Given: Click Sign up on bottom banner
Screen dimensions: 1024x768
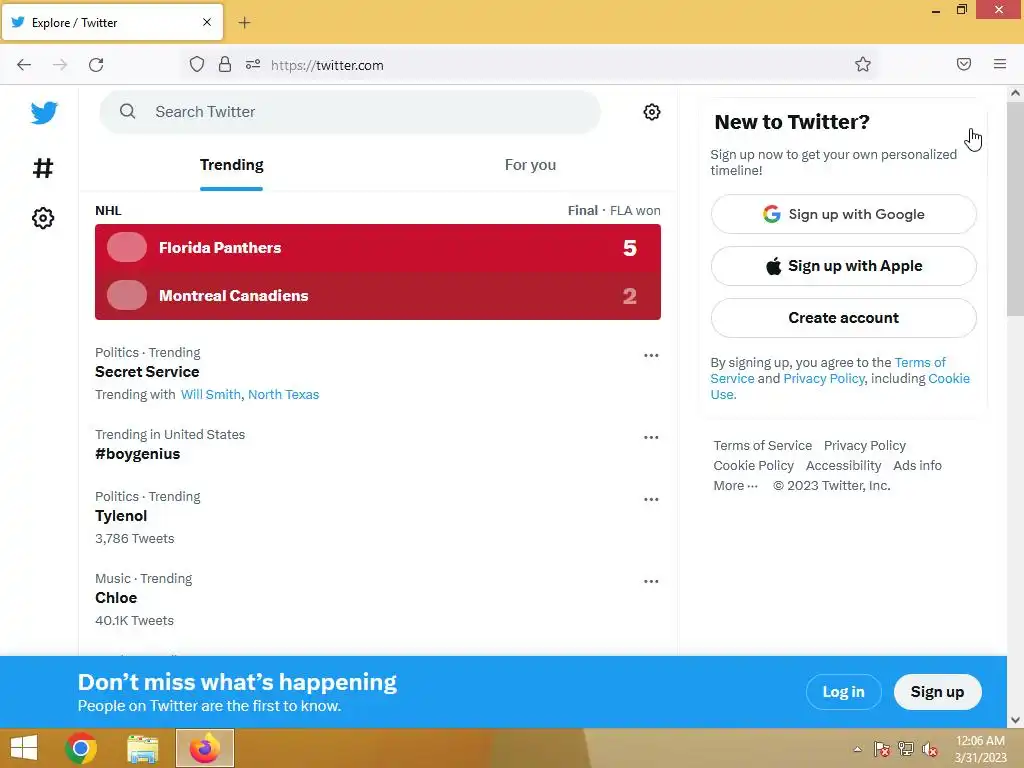Looking at the screenshot, I should [937, 692].
